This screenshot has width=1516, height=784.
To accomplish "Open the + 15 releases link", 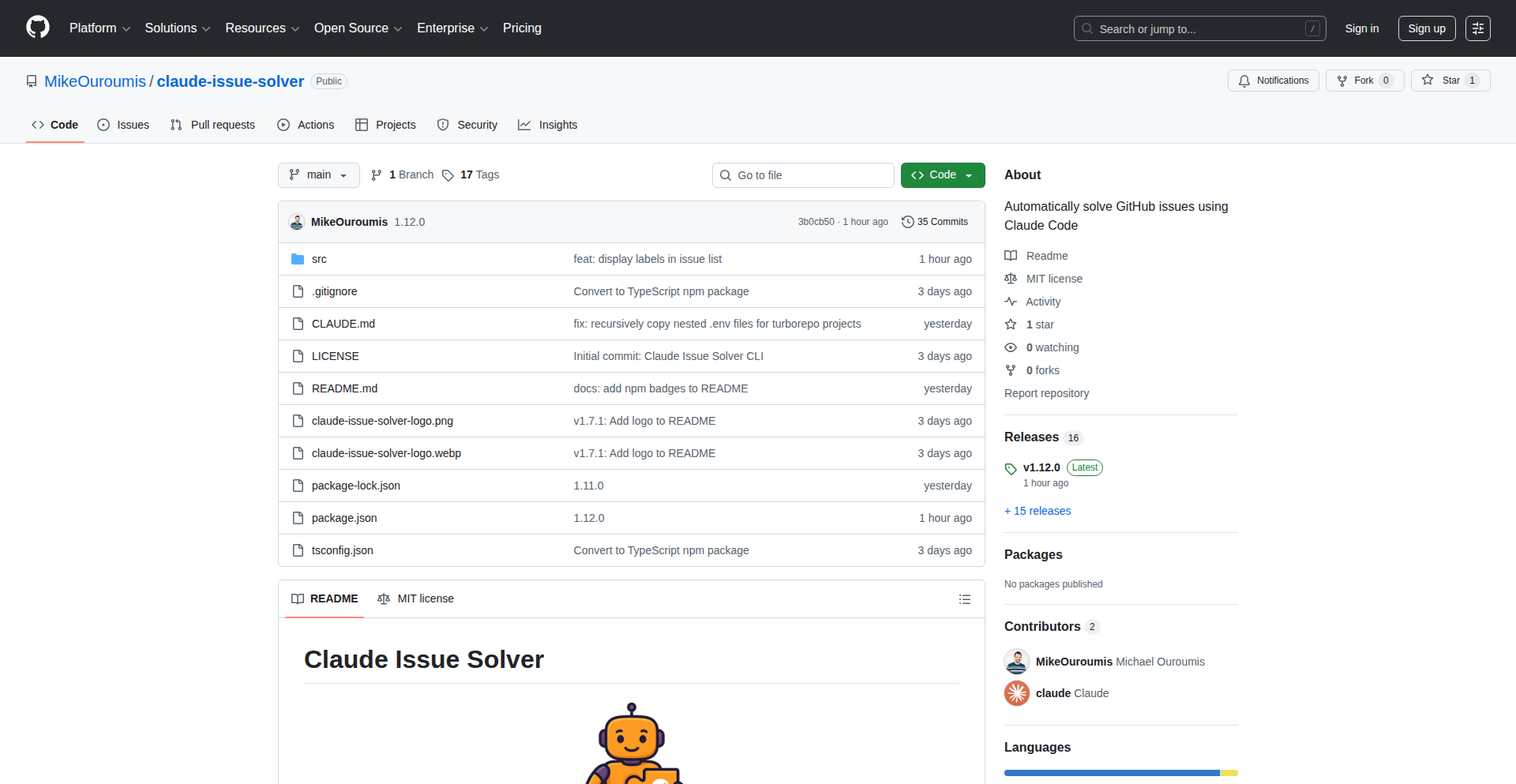I will [1037, 510].
